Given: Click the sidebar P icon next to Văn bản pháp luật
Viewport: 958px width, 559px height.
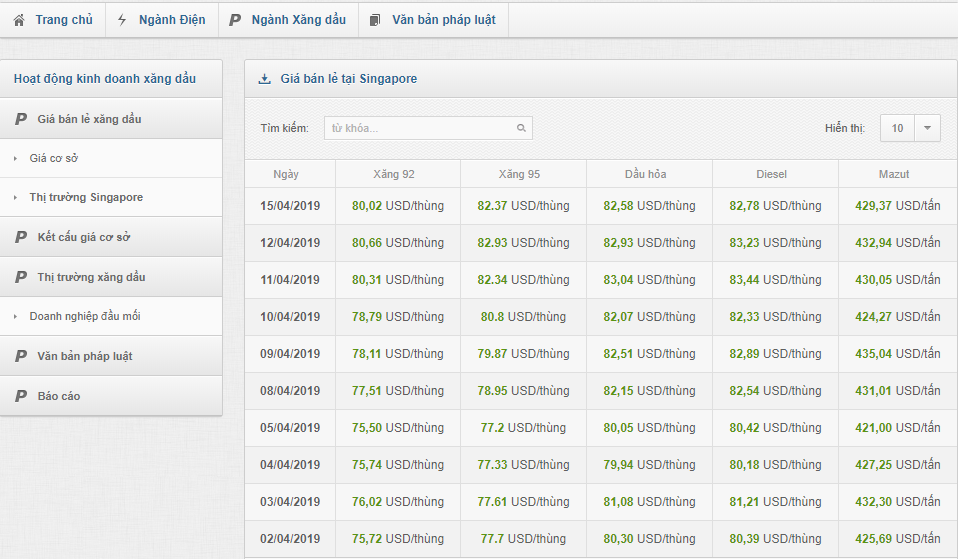Looking at the screenshot, I should pyautogui.click(x=21, y=356).
